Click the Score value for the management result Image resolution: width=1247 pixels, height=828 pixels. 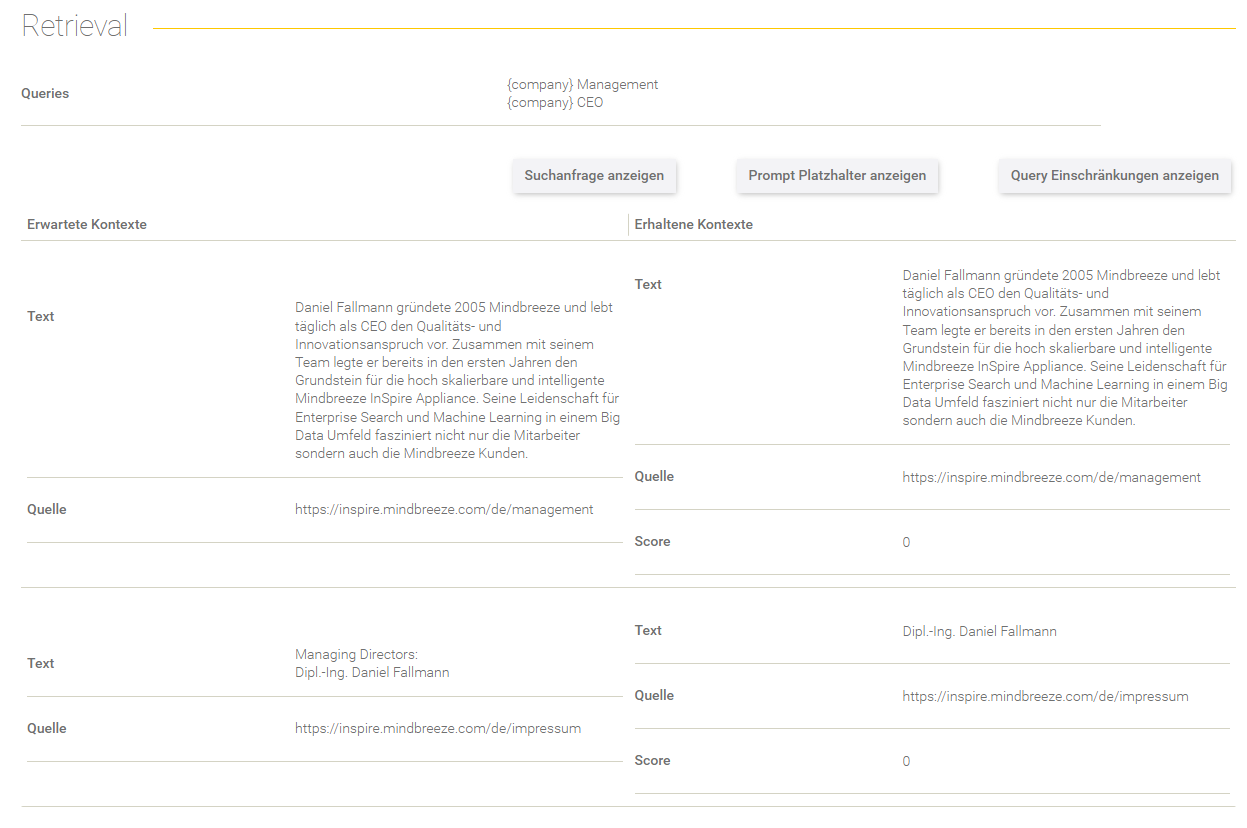click(x=906, y=543)
